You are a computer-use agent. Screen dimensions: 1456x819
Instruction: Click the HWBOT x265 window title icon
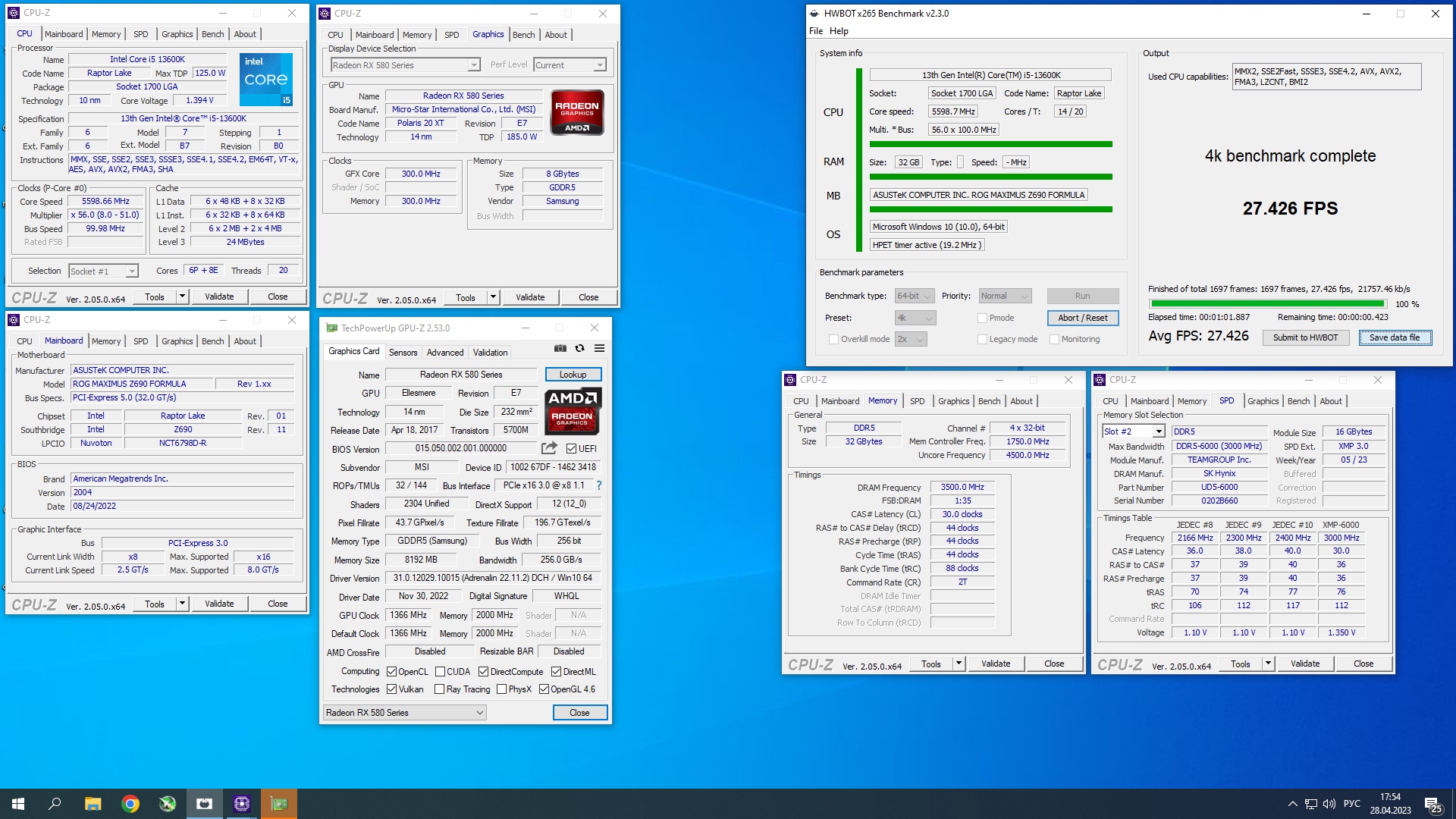[x=814, y=13]
